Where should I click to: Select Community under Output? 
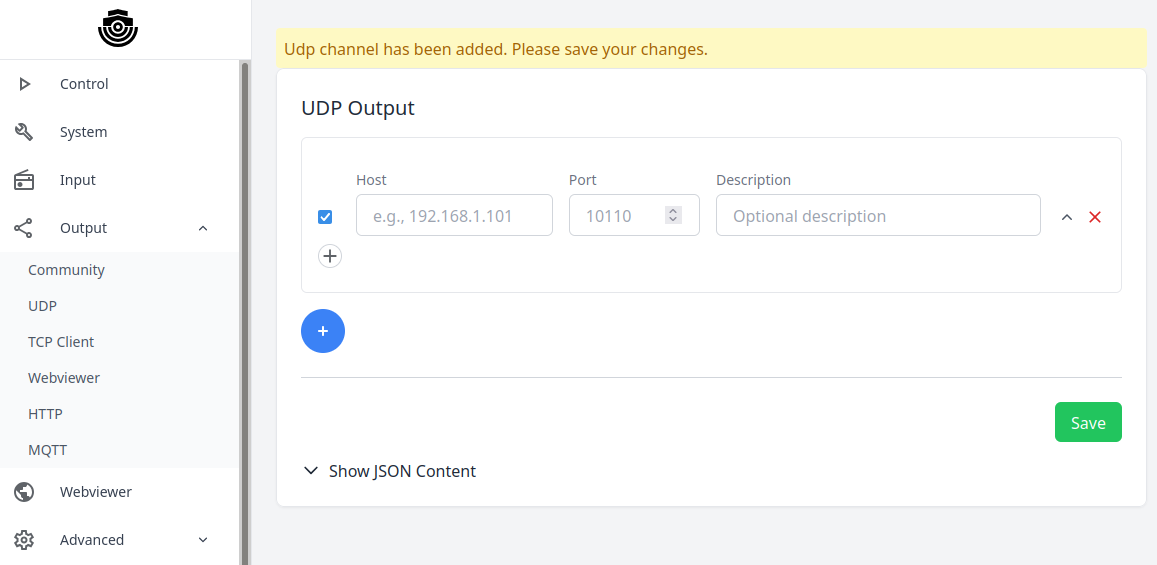point(66,270)
